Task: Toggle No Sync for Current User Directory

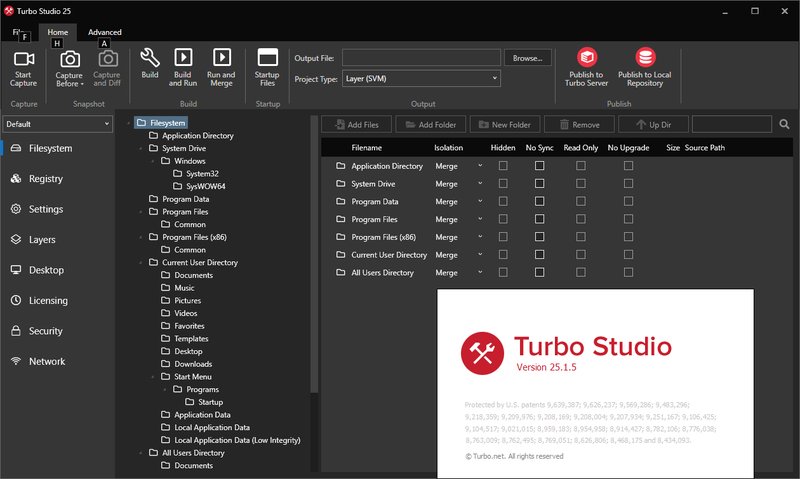Action: pyautogui.click(x=539, y=255)
